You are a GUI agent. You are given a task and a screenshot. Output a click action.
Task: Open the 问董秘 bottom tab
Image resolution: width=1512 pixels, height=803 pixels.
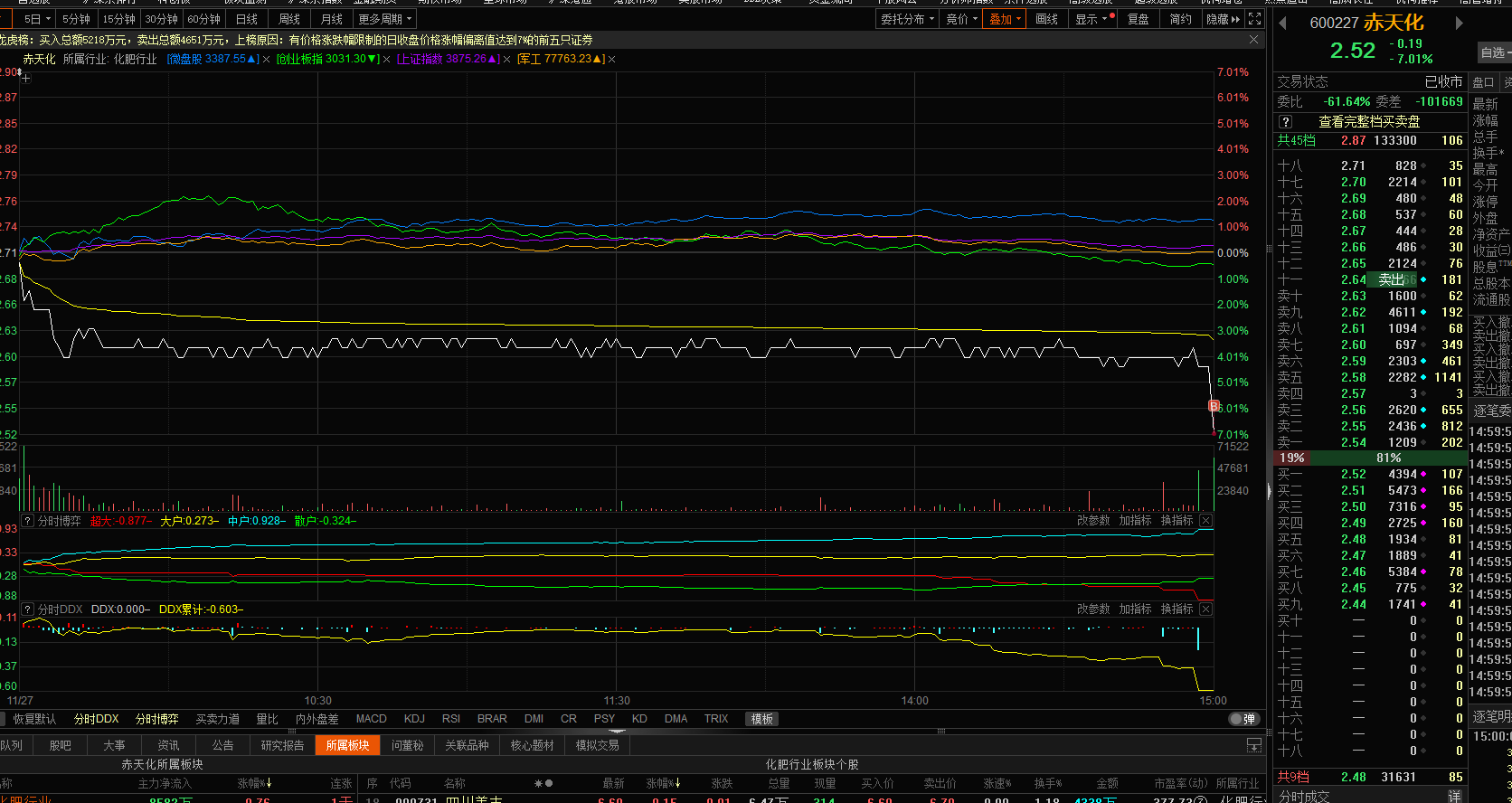pyautogui.click(x=407, y=745)
